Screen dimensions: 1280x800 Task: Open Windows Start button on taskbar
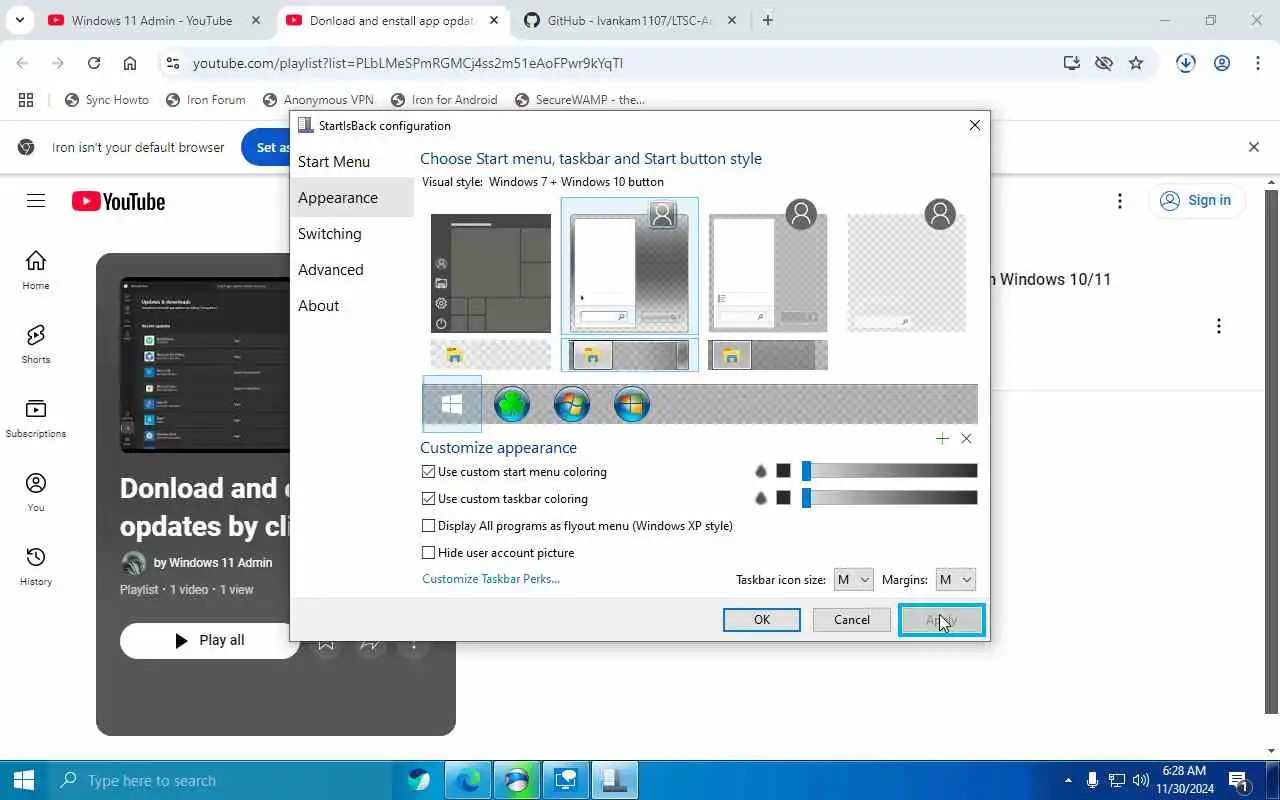coord(24,780)
